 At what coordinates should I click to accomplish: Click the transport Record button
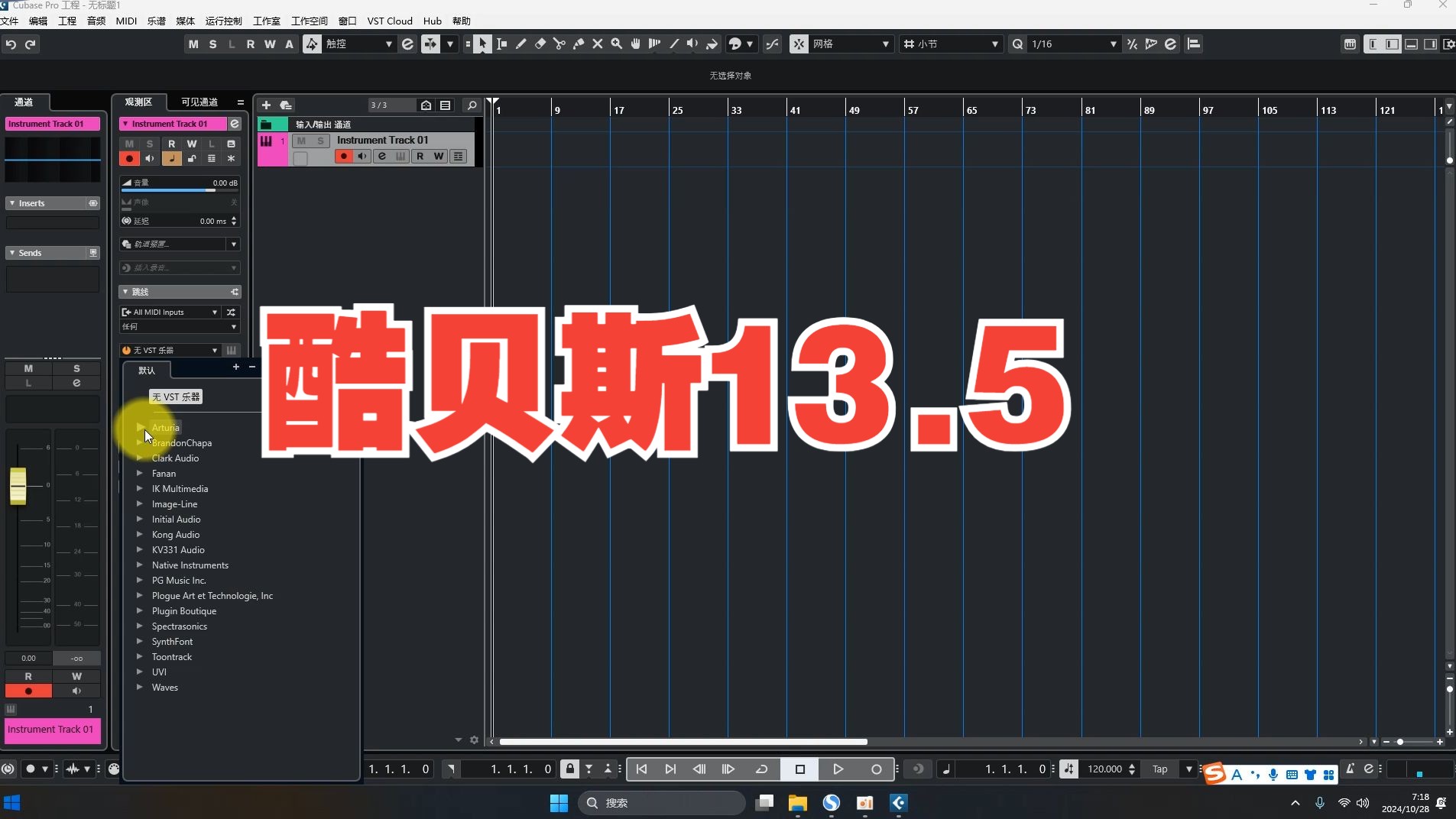(876, 769)
